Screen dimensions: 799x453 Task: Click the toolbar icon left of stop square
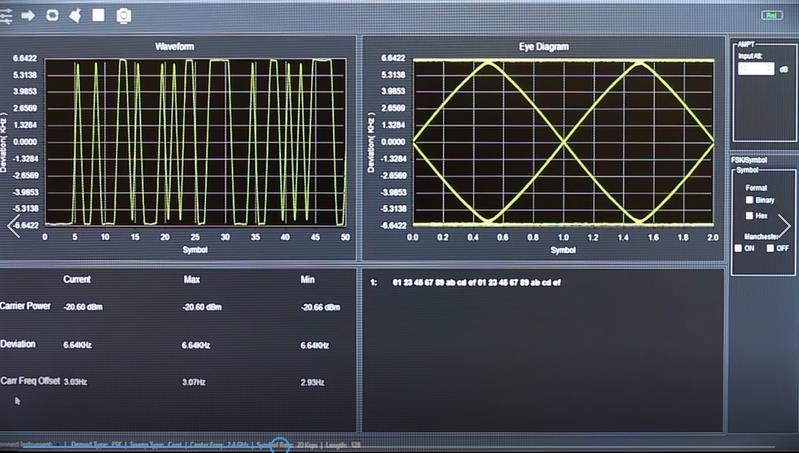coord(75,15)
